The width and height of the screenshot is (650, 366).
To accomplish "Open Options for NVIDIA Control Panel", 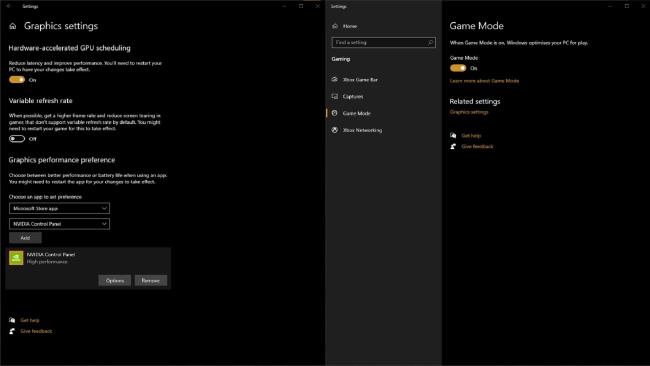I will (x=115, y=281).
